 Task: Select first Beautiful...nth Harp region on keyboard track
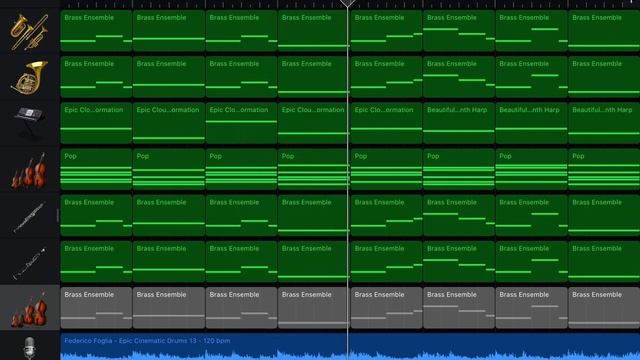459,123
